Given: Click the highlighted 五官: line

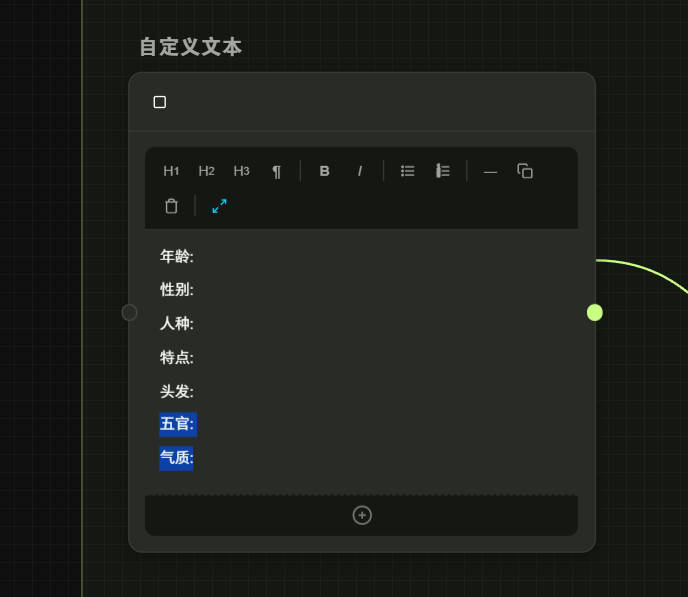Looking at the screenshot, I should click(x=177, y=424).
